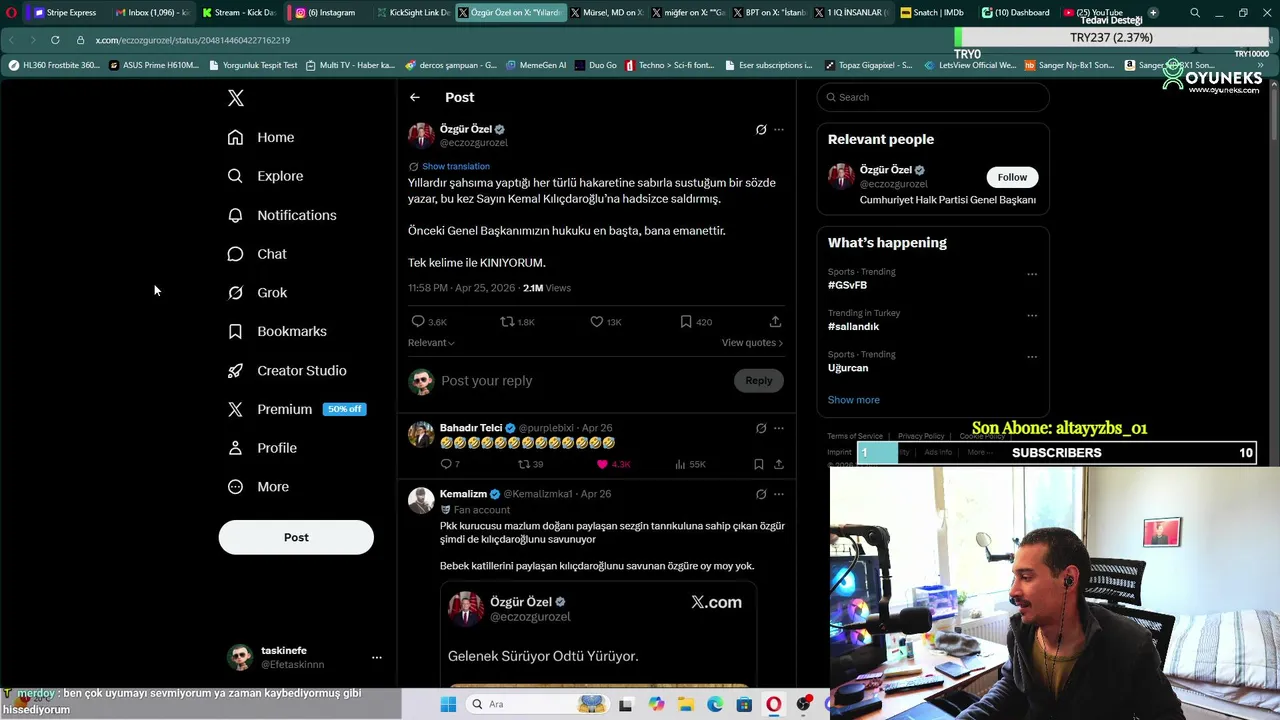Share the main post
Image resolution: width=1280 pixels, height=720 pixels.
tap(775, 322)
